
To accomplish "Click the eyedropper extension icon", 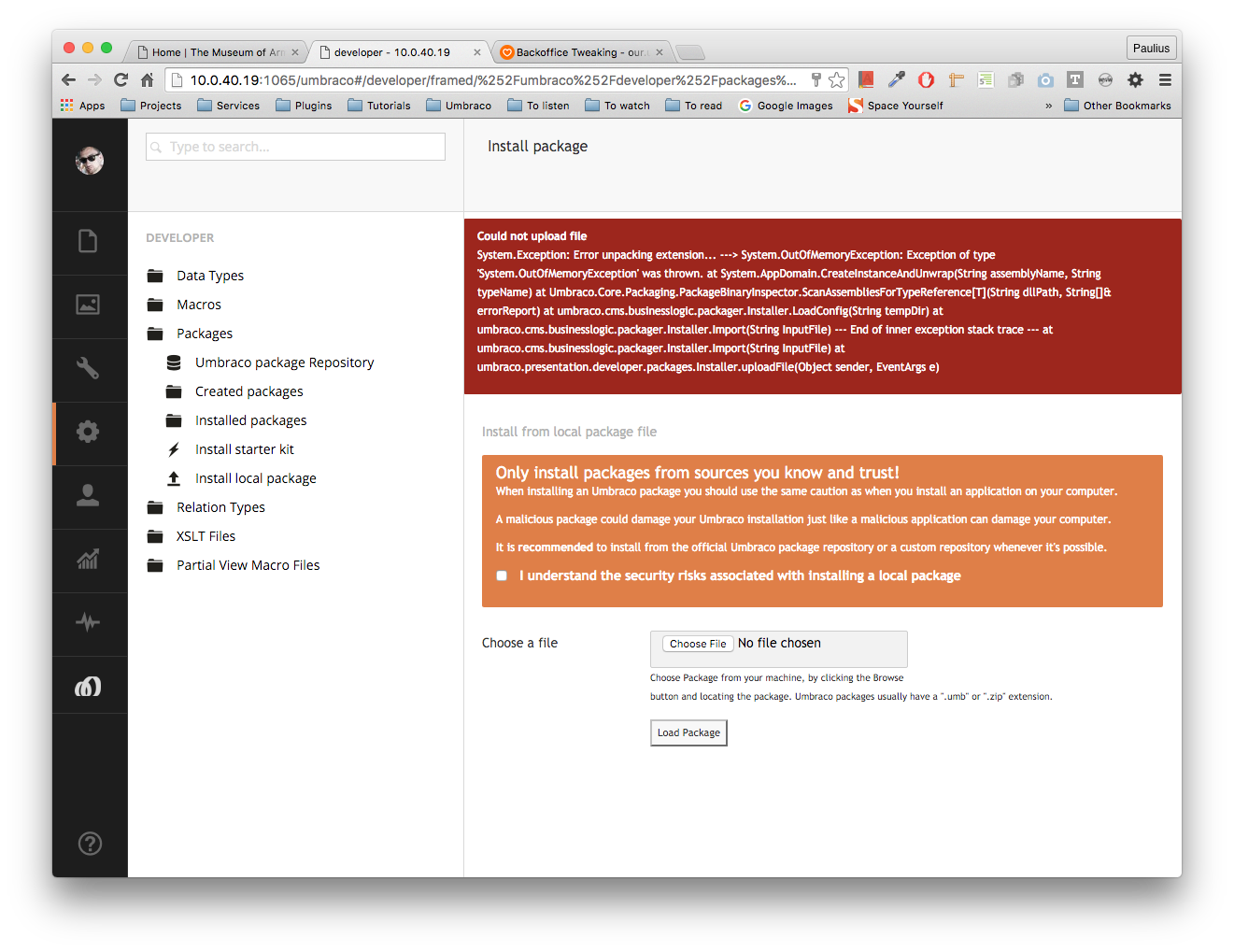I will tap(896, 80).
